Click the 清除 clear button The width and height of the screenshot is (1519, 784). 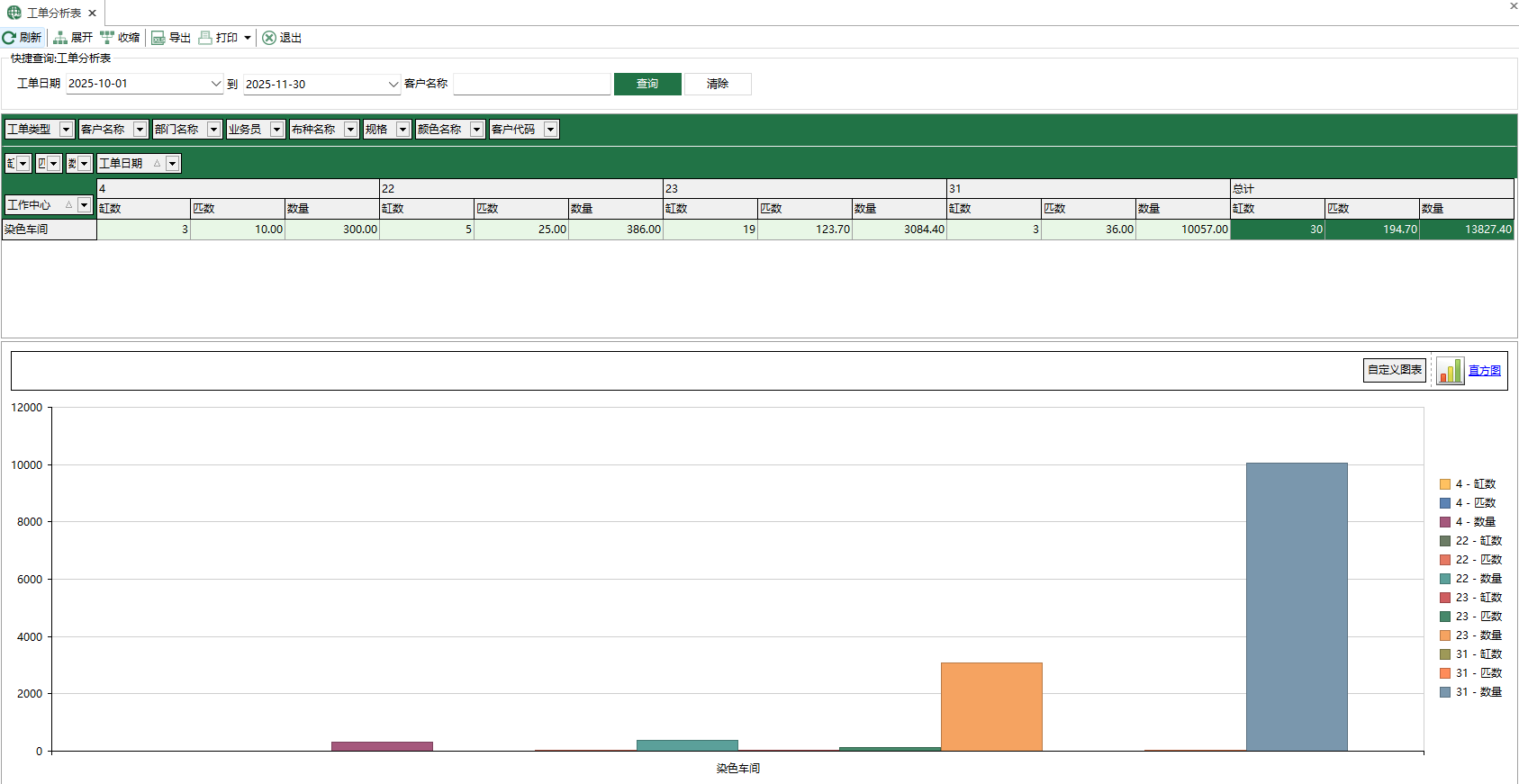coord(718,84)
